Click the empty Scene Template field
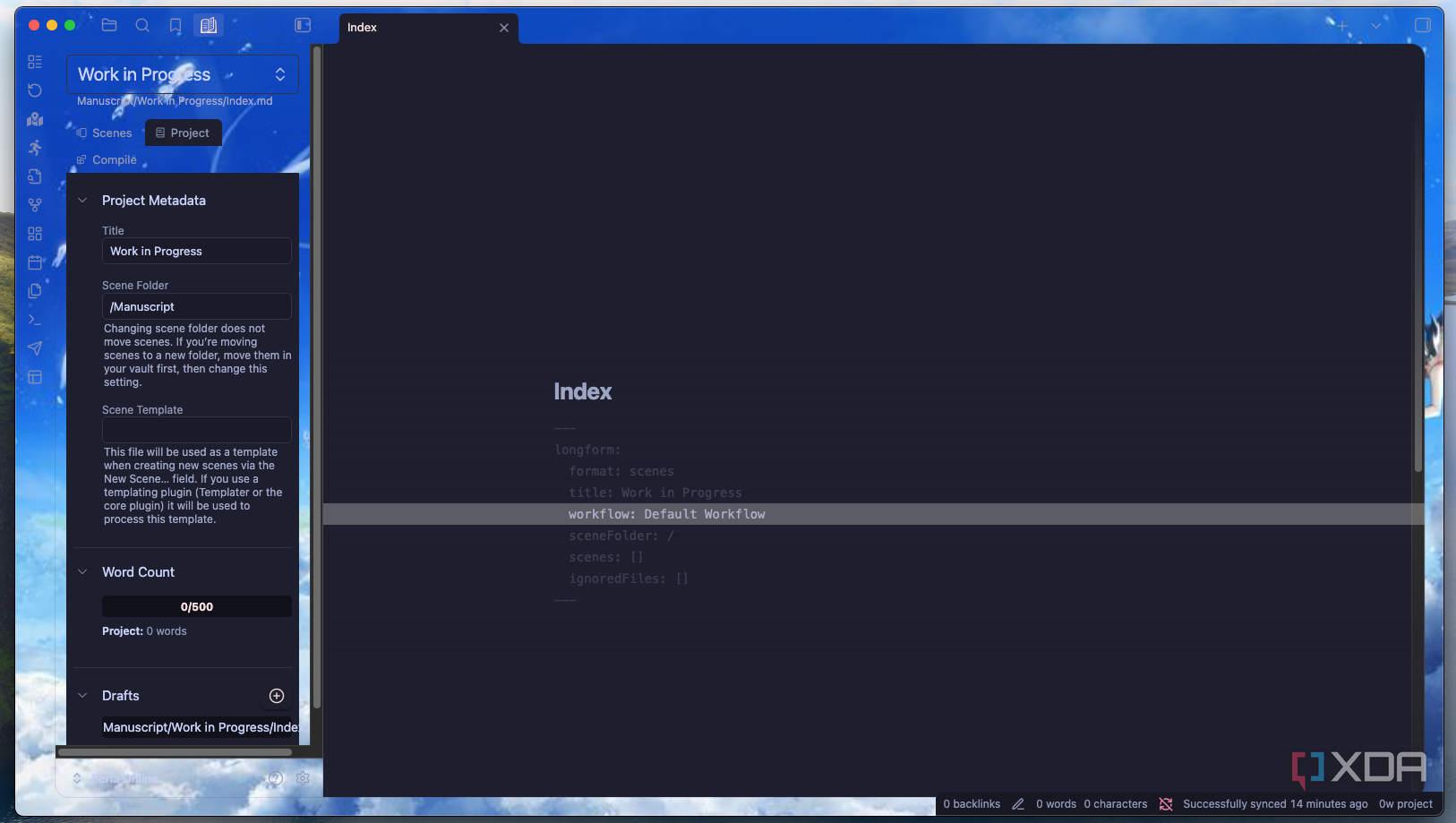Image resolution: width=1456 pixels, height=823 pixels. point(196,430)
